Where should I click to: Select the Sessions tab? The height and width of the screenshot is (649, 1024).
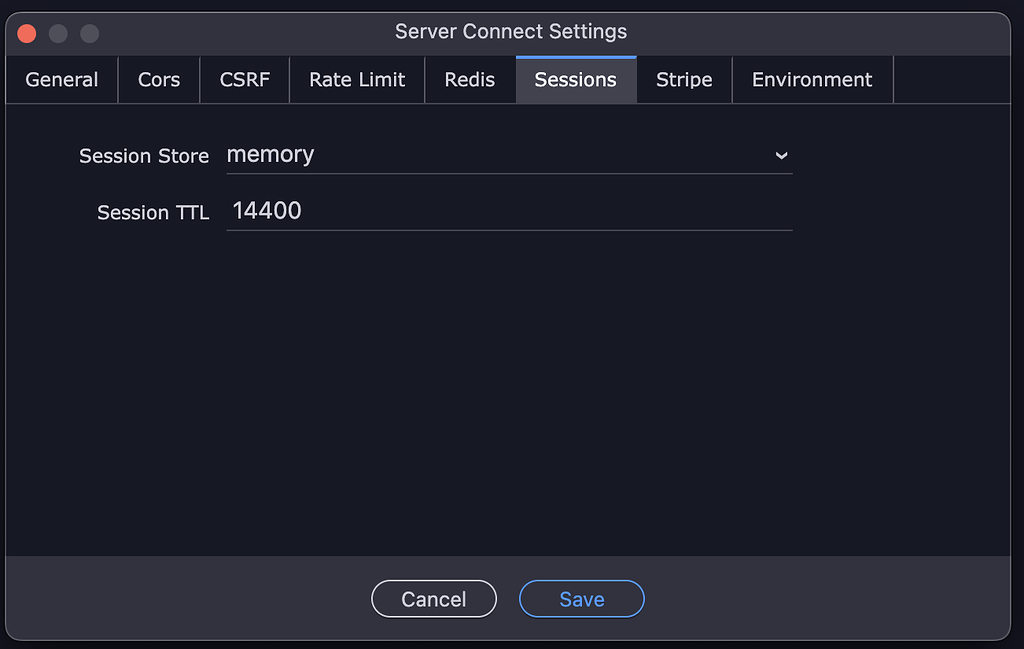point(576,79)
